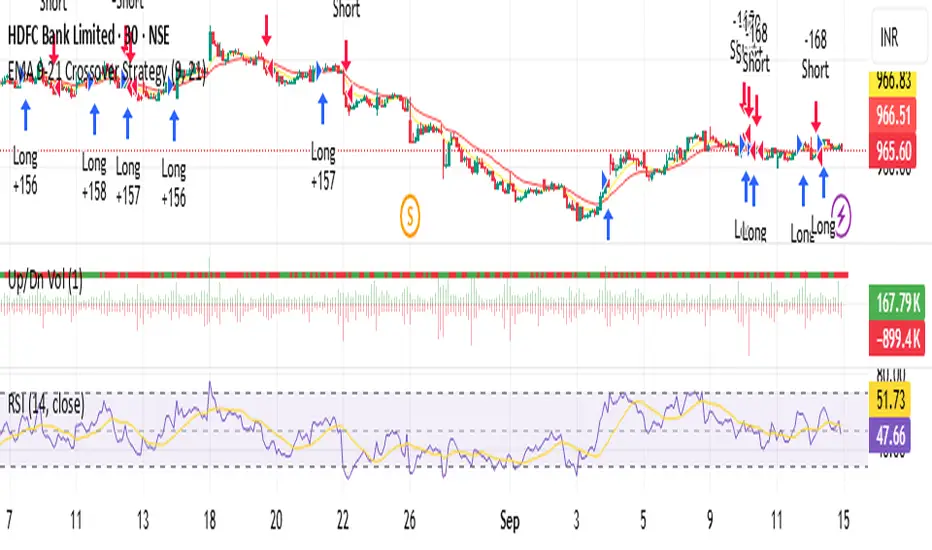Click the Long +156 trade marker label near date 7
The height and width of the screenshot is (550, 932).
[x=25, y=171]
